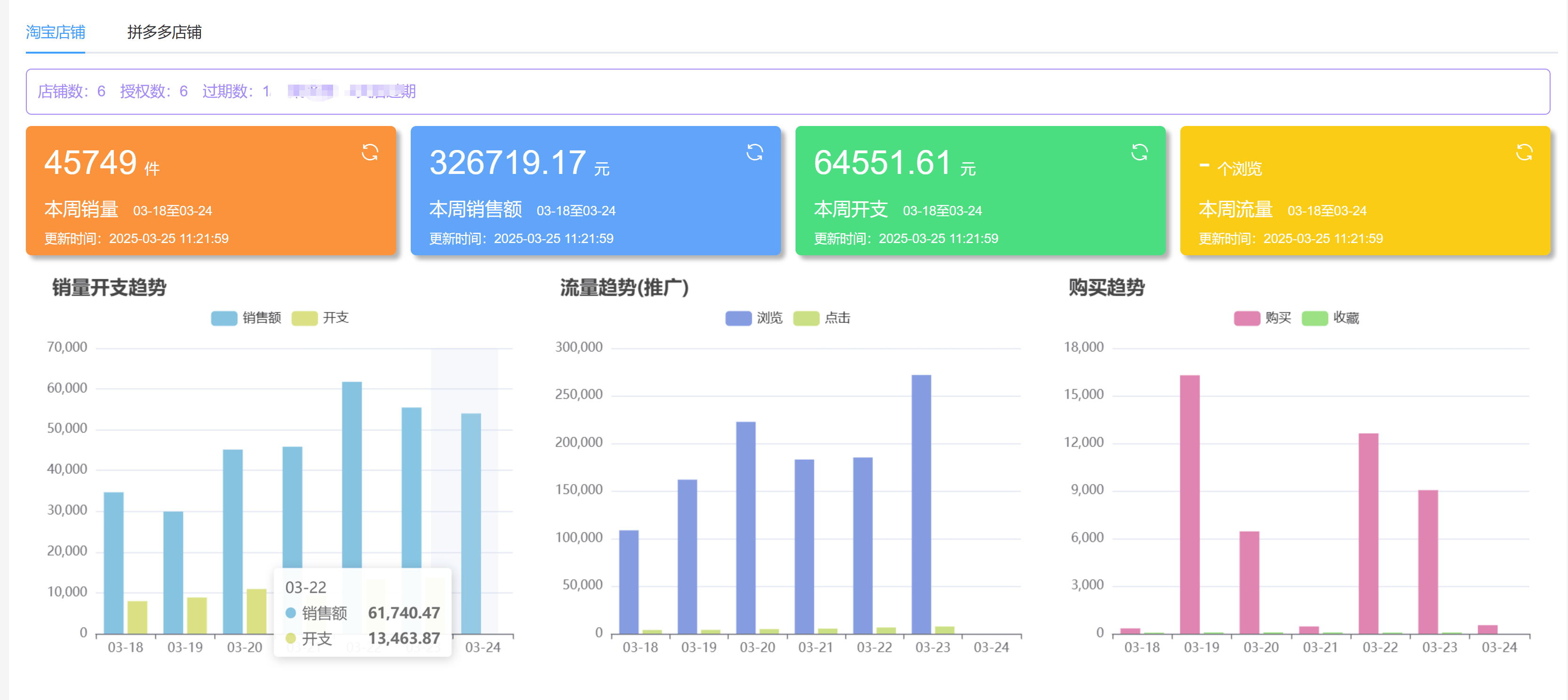Toggle 点击 legend in 流量趋势 chart

point(822,318)
